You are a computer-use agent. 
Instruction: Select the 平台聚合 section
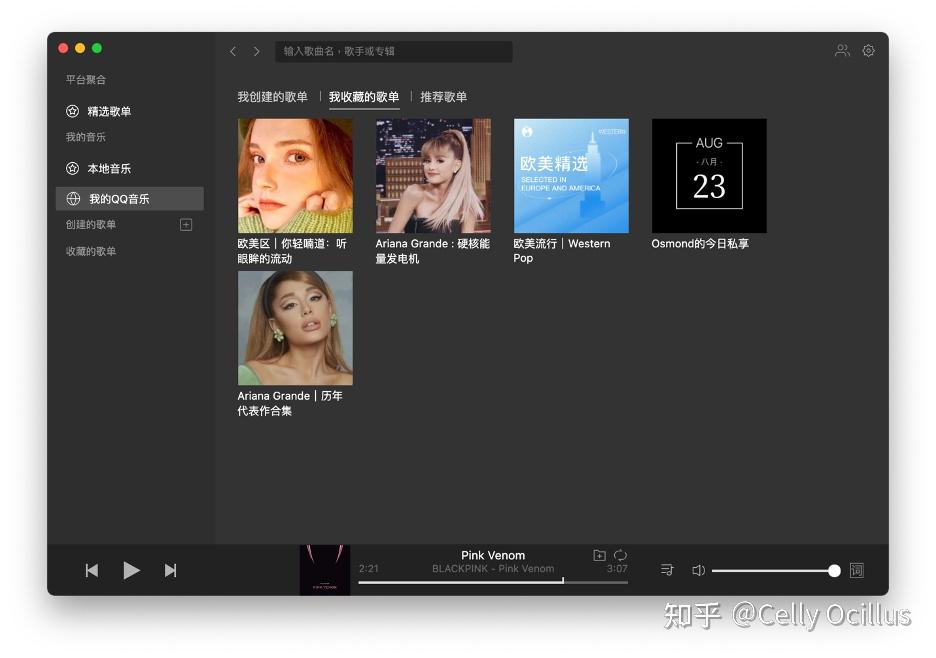86,79
